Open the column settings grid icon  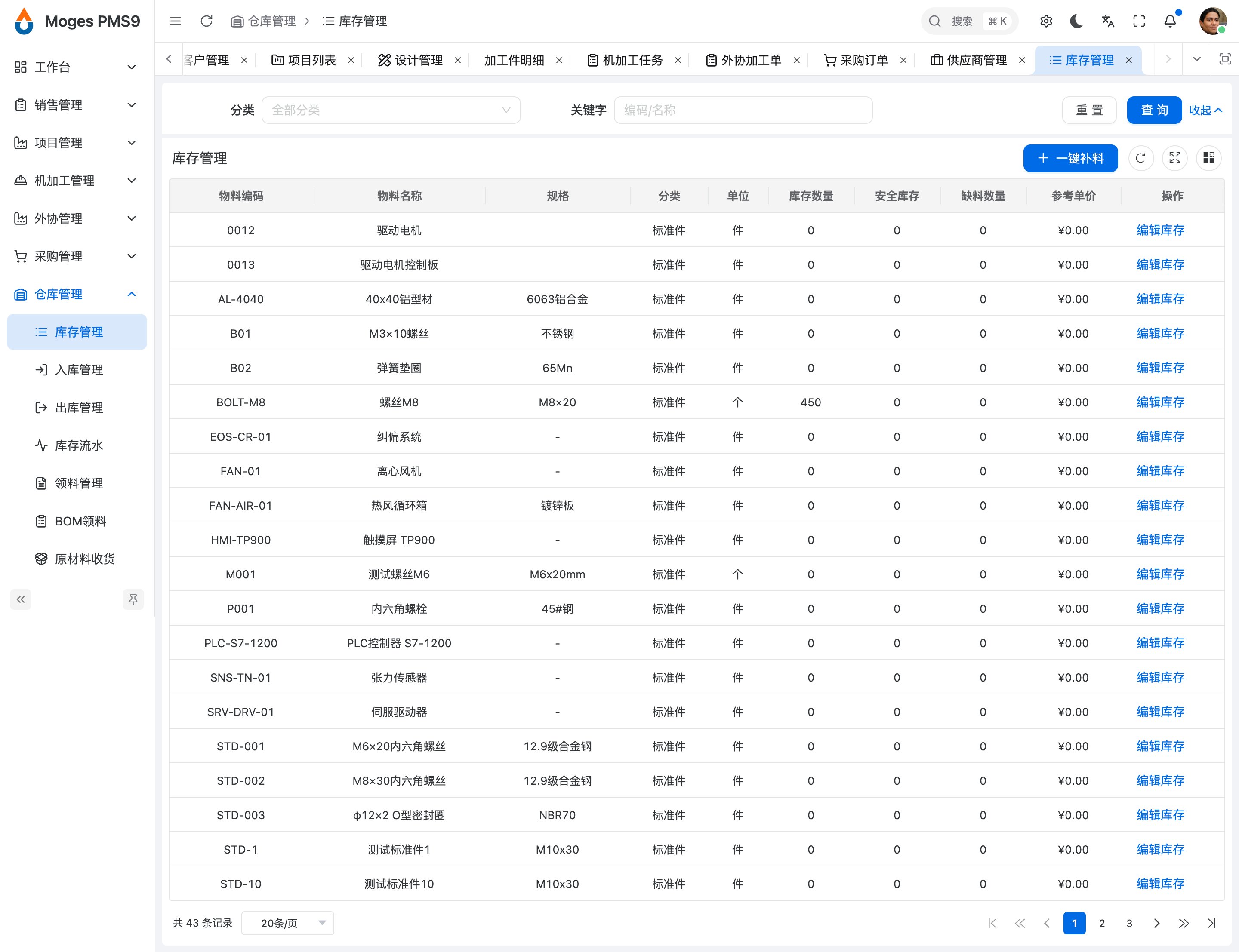[1208, 158]
